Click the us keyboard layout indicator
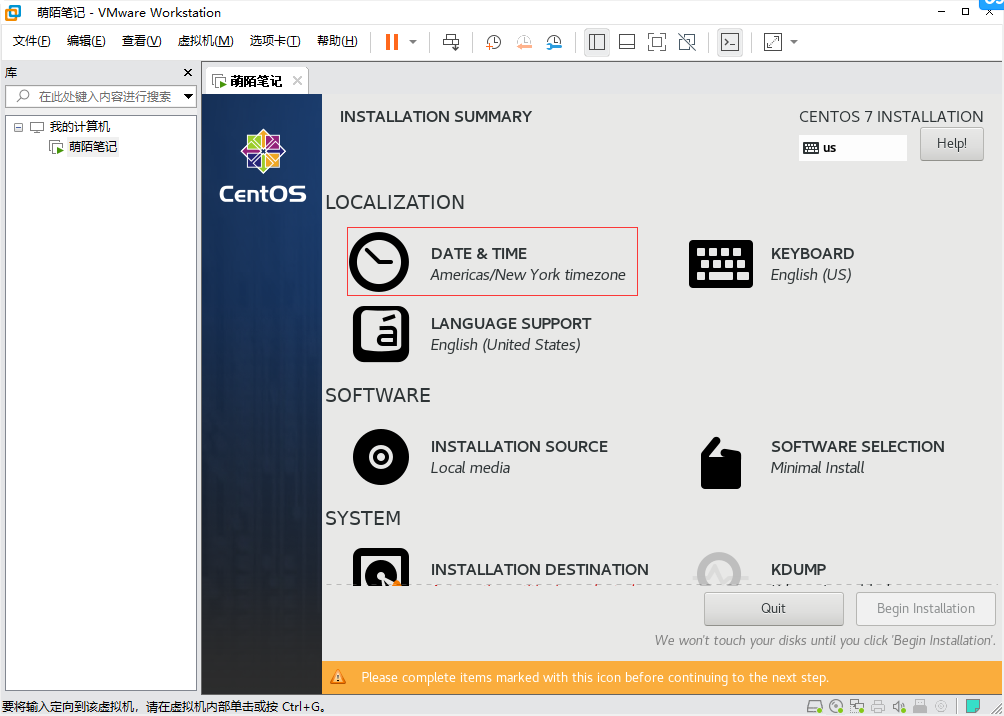This screenshot has height=716, width=1004. 852,148
